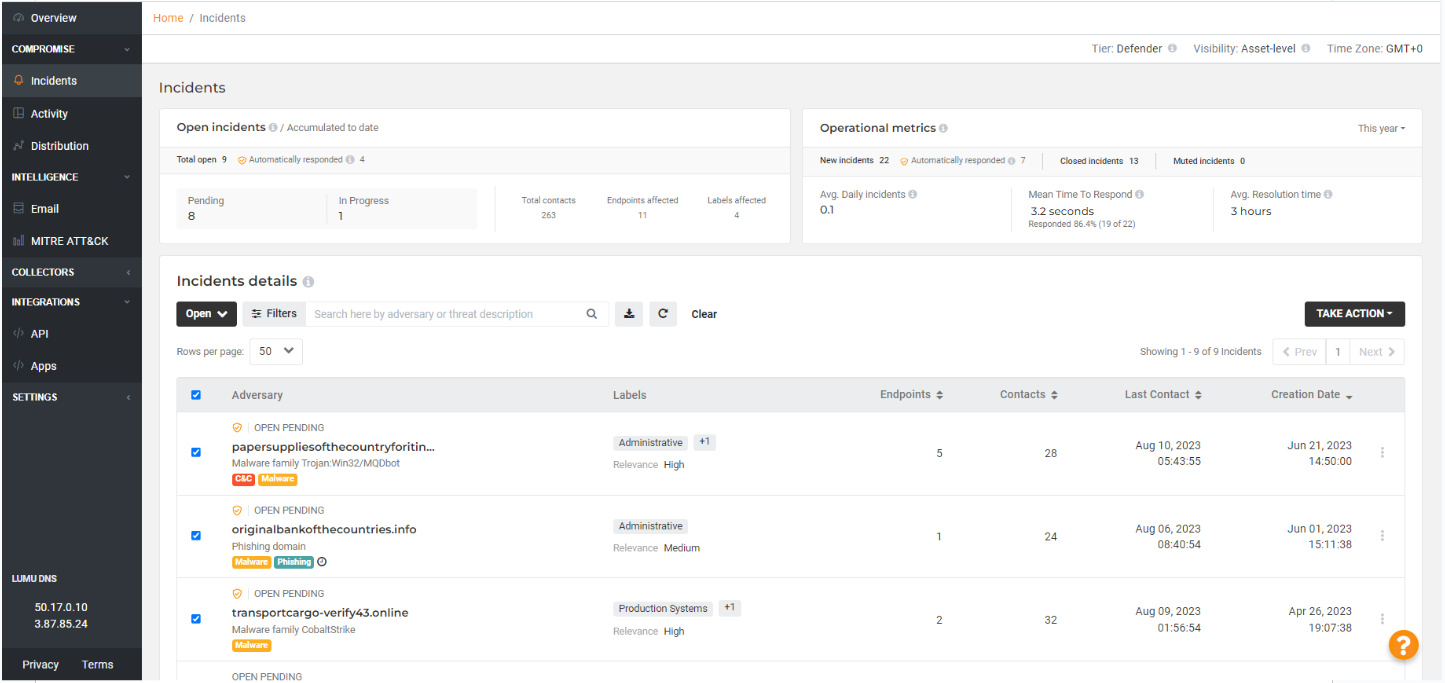Uncheck the papersuppliesofthecountry incident checkbox
The width and height of the screenshot is (1445, 683).
pos(196,452)
